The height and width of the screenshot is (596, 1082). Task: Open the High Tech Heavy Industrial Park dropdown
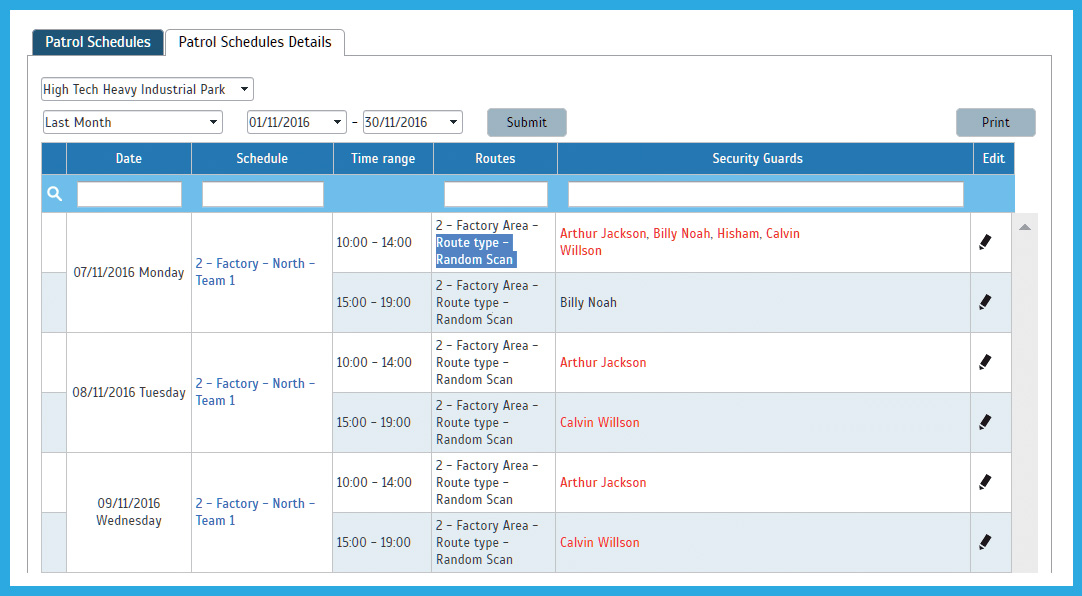click(147, 90)
